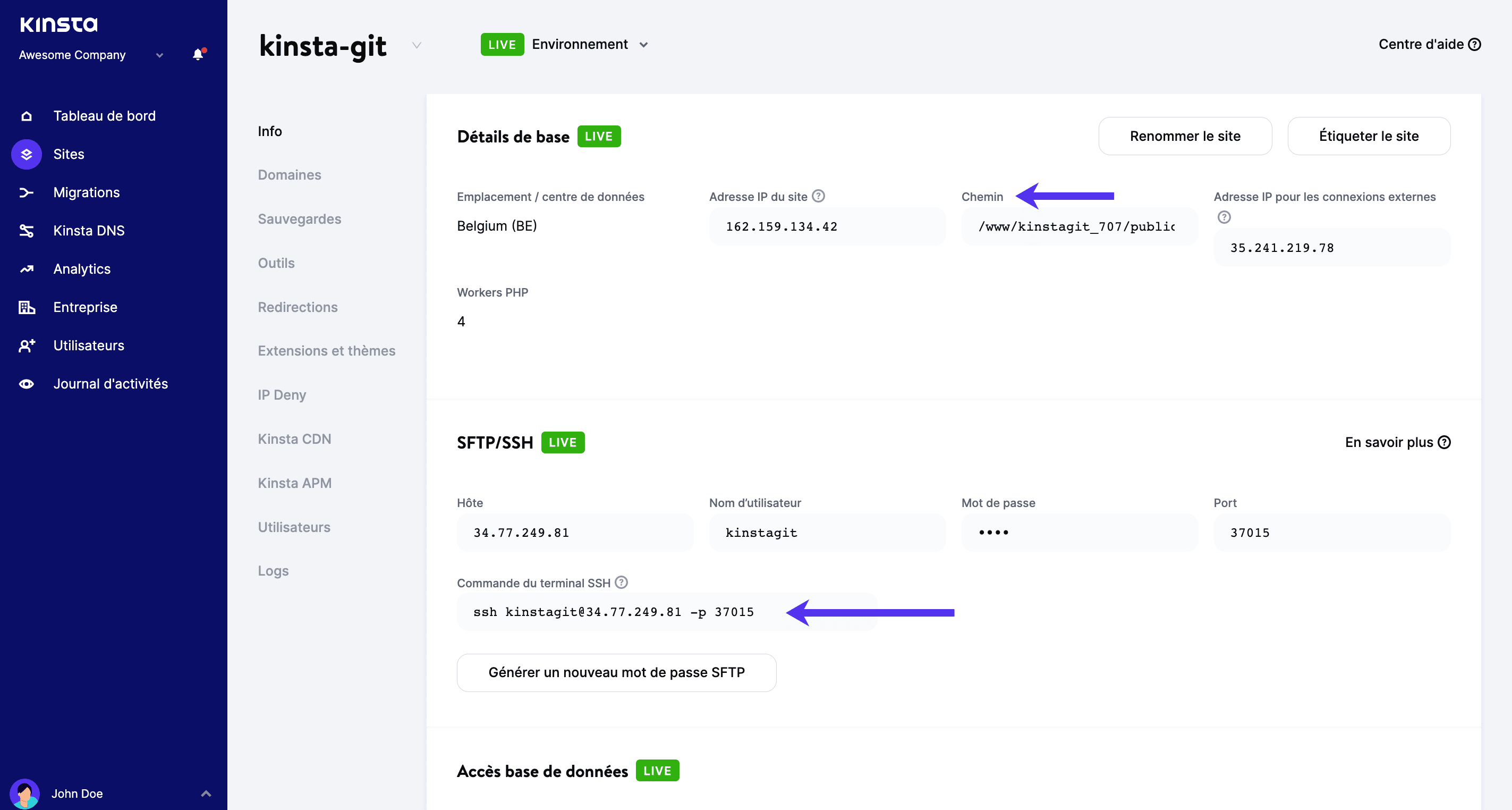Click external IP field 35.241.219.78

(1332, 248)
